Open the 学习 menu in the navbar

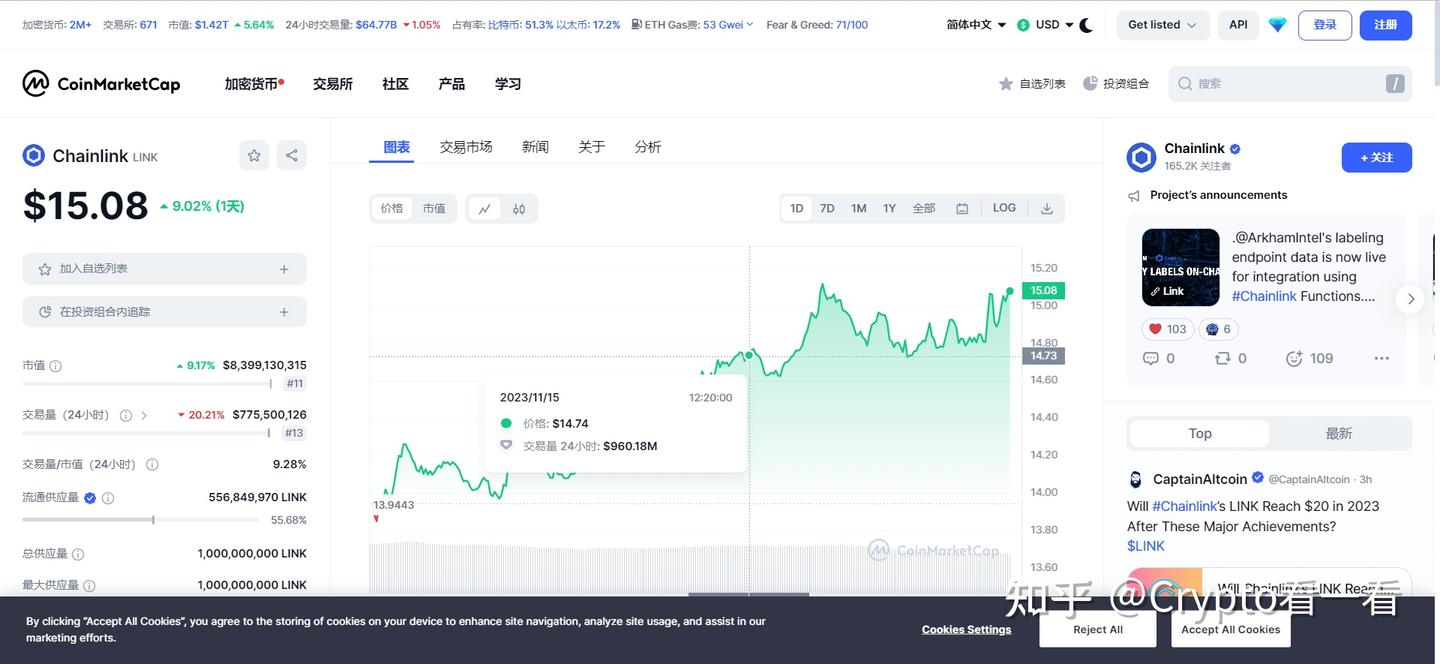tap(507, 83)
